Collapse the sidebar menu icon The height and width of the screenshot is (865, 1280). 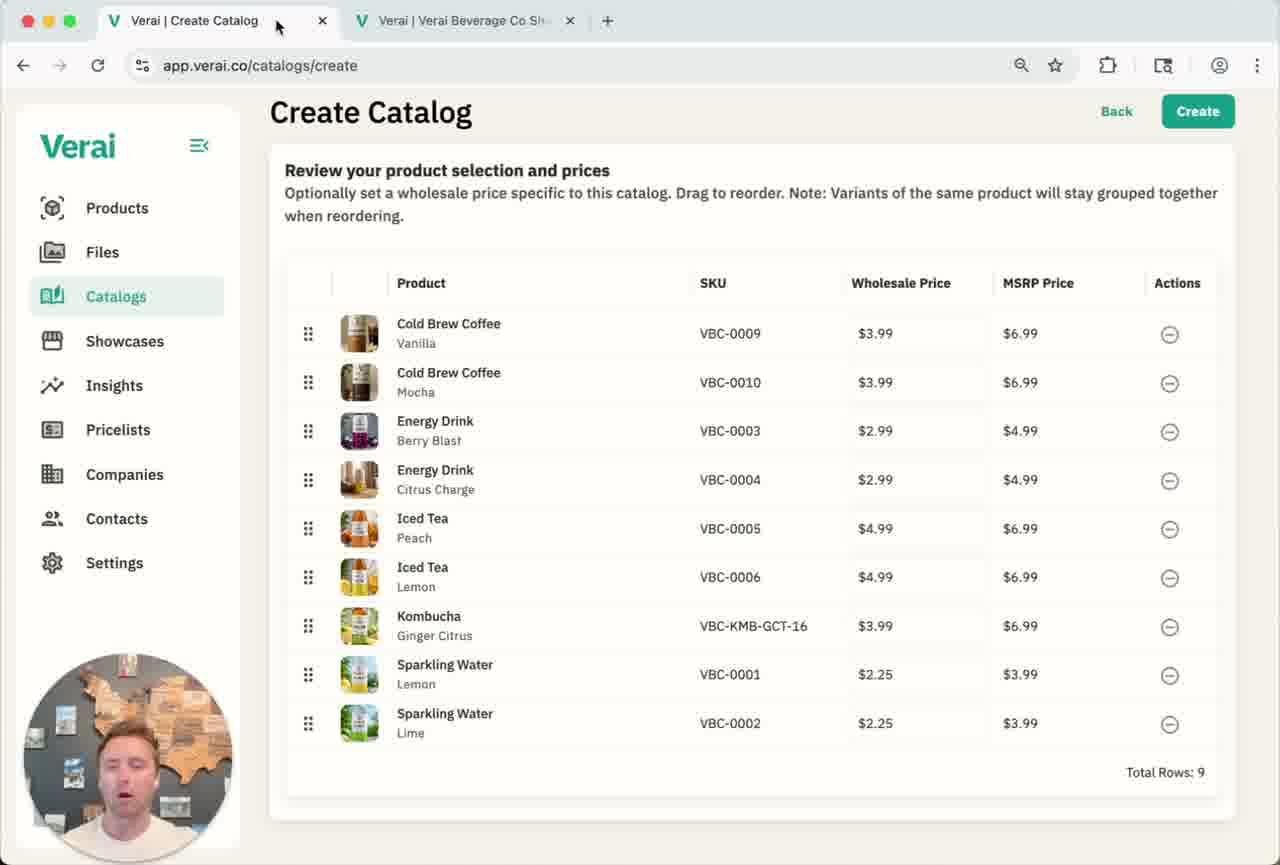point(199,146)
